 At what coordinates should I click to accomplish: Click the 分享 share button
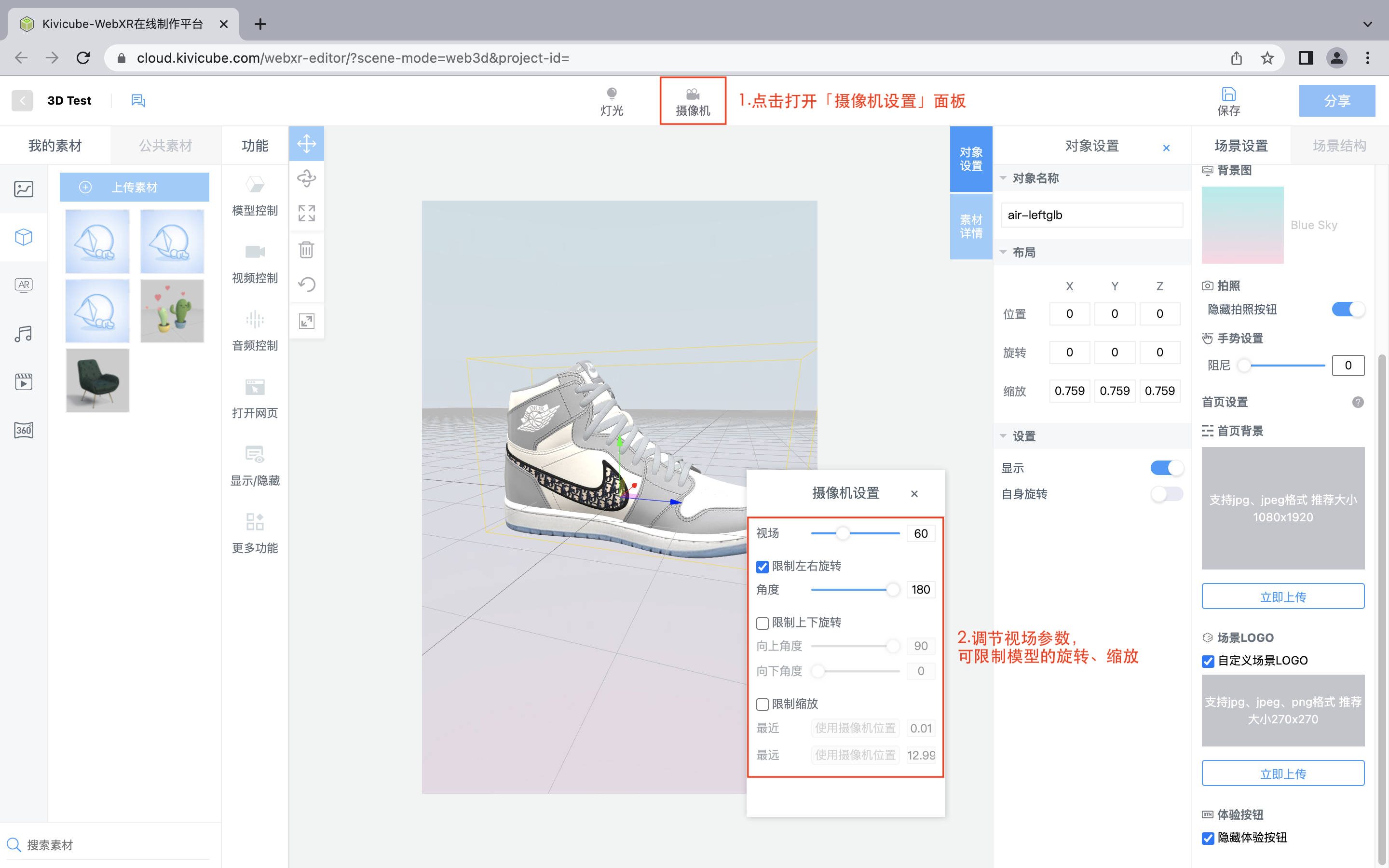[1336, 101]
